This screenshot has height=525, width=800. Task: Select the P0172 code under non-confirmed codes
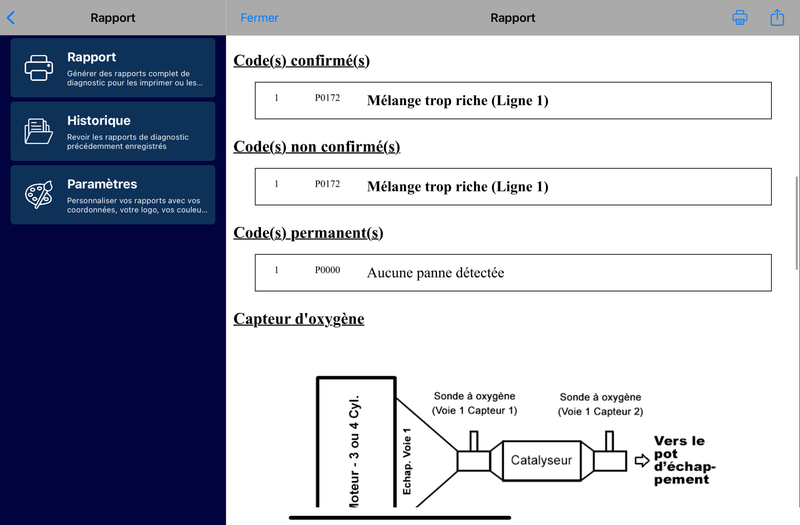(x=327, y=184)
